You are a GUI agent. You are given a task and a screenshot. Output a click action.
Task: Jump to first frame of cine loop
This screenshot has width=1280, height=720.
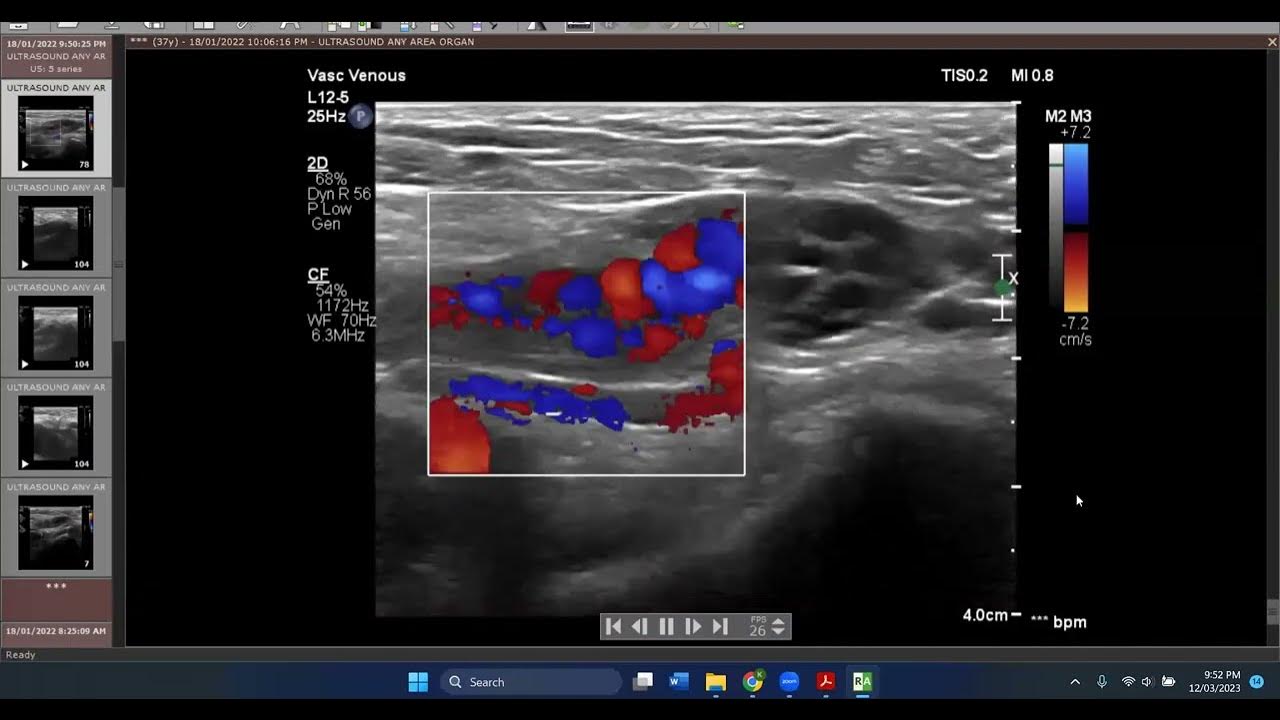614,627
